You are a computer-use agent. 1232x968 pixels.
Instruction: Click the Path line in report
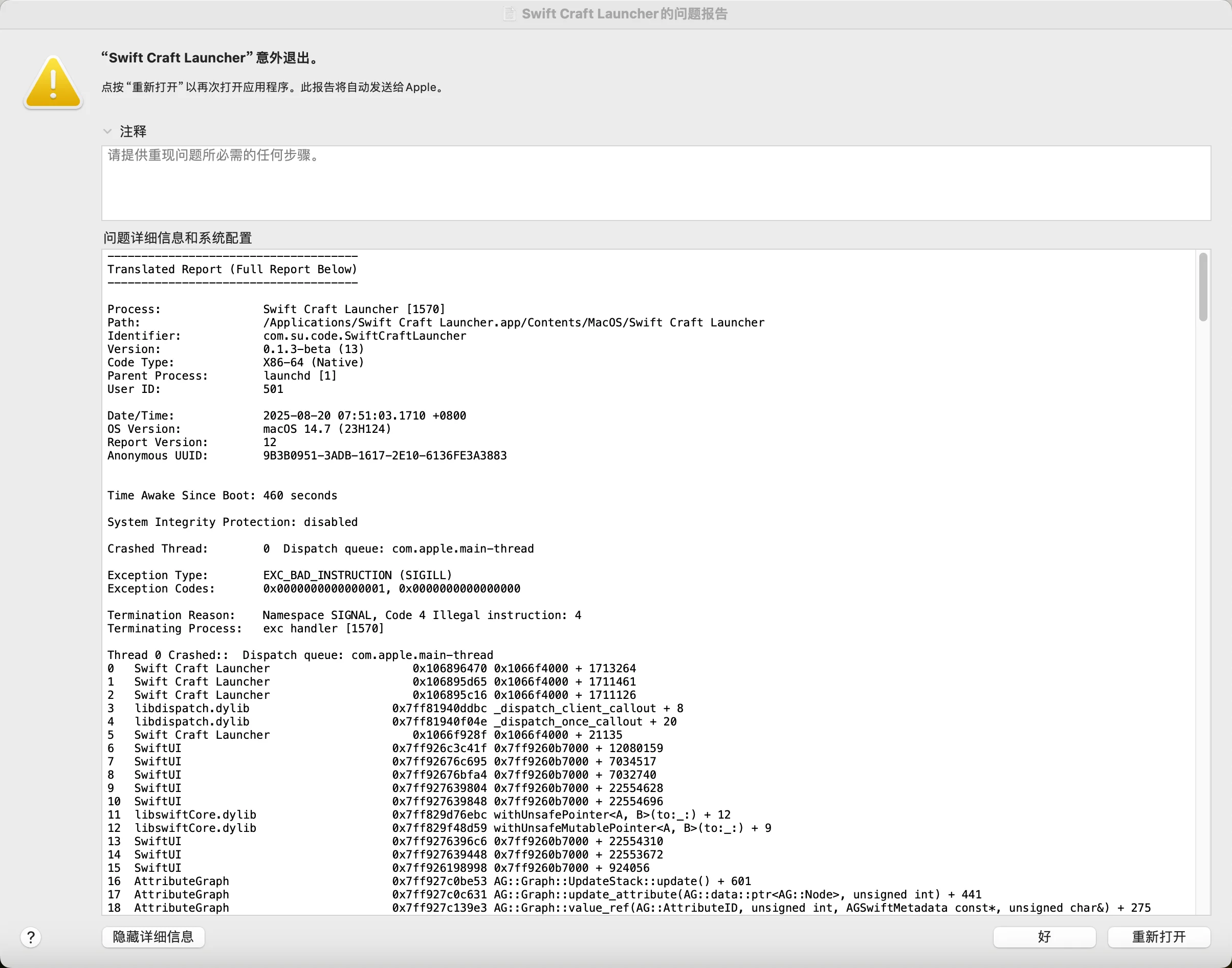click(514, 322)
